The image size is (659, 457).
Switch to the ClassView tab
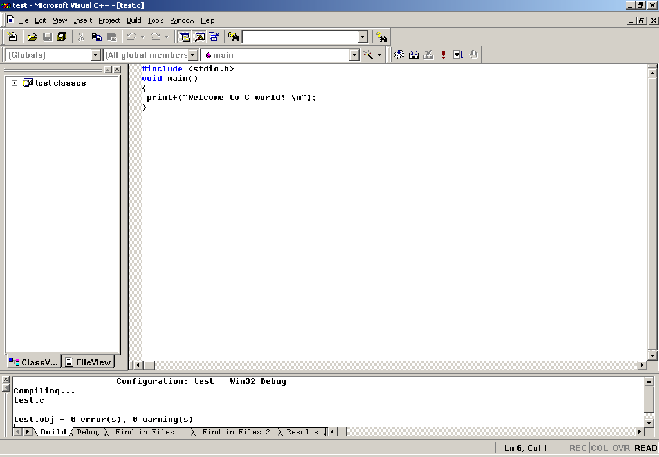coord(34,362)
